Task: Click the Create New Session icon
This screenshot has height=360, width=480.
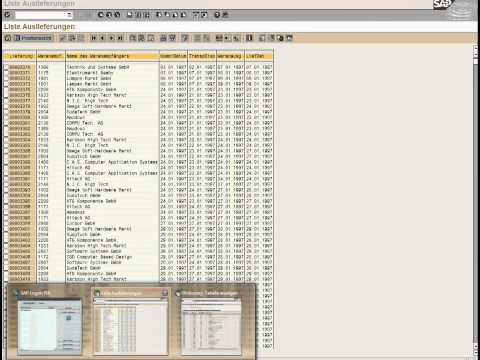Action: (196, 15)
